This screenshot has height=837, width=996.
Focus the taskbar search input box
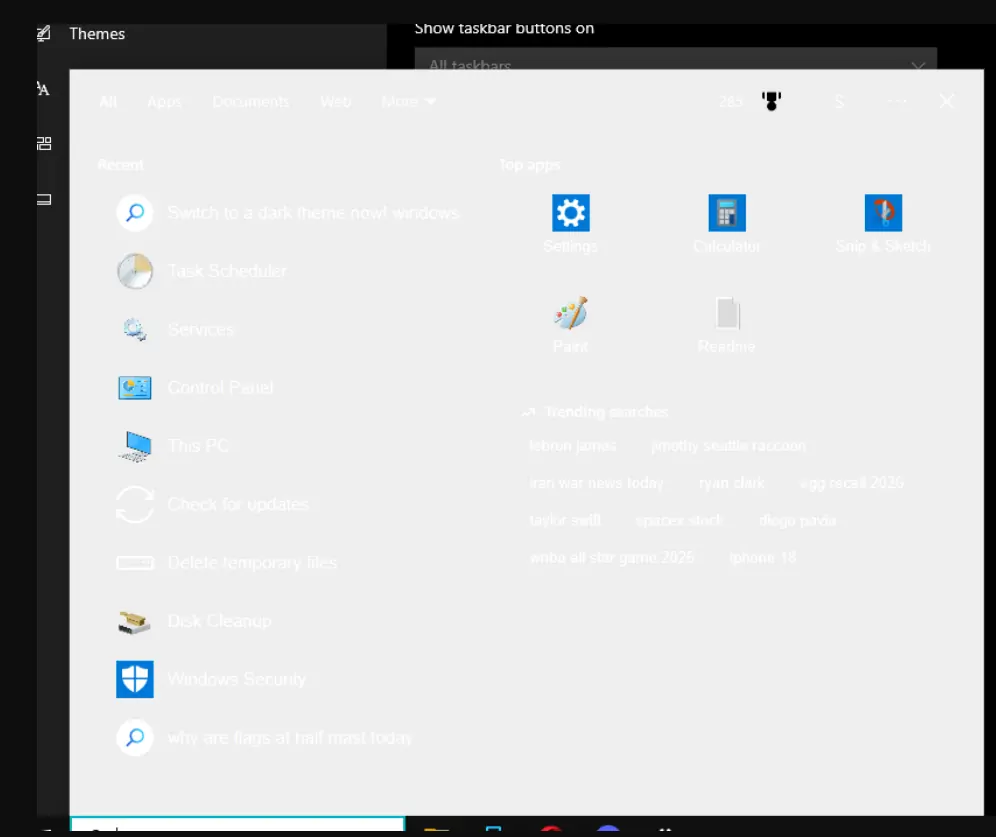(237, 824)
